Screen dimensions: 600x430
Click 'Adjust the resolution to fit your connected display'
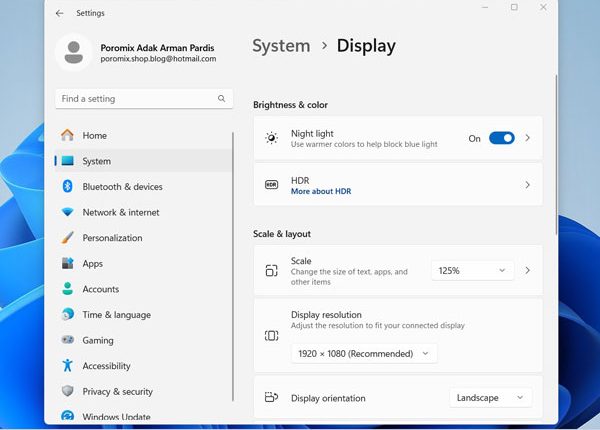click(378, 326)
